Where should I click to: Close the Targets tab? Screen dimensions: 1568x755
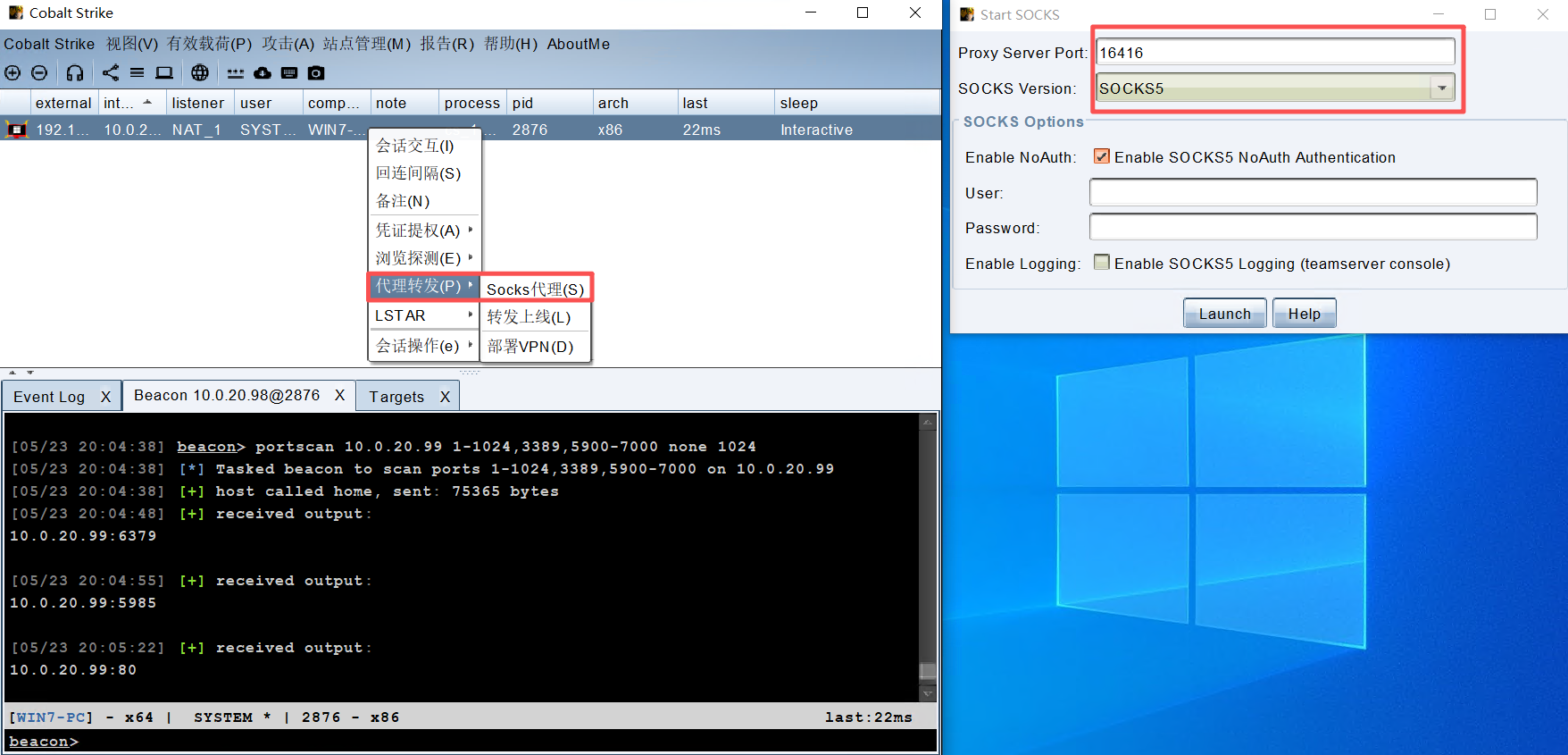pos(445,397)
